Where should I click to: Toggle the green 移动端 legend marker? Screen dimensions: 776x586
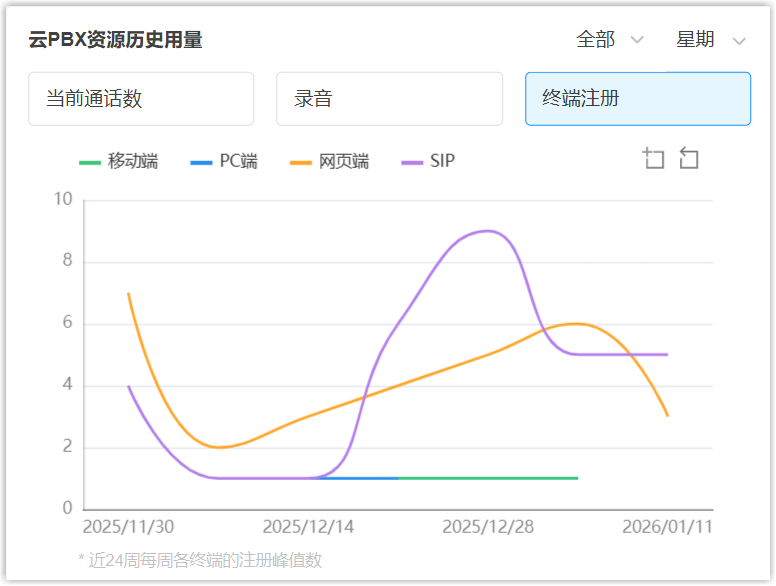[90, 162]
